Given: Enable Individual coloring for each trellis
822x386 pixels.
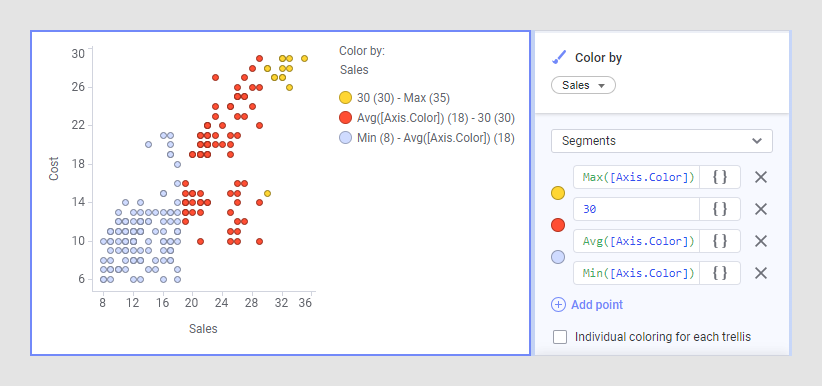Looking at the screenshot, I should 560,337.
